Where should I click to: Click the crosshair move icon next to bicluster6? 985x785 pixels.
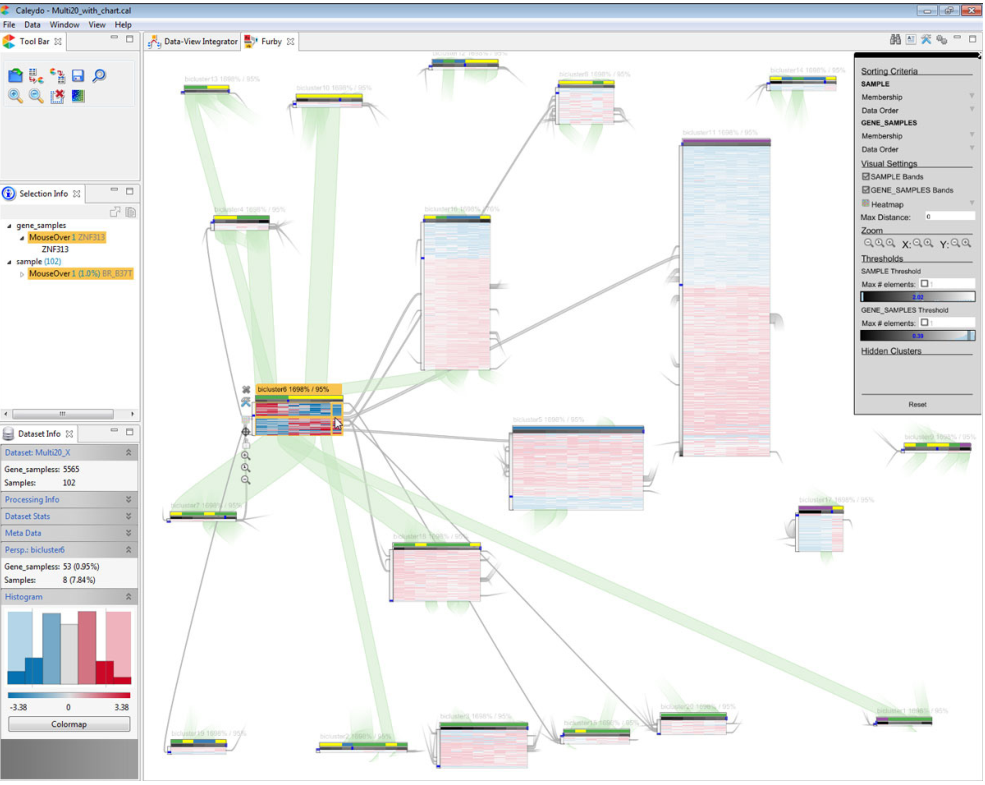pyautogui.click(x=246, y=431)
